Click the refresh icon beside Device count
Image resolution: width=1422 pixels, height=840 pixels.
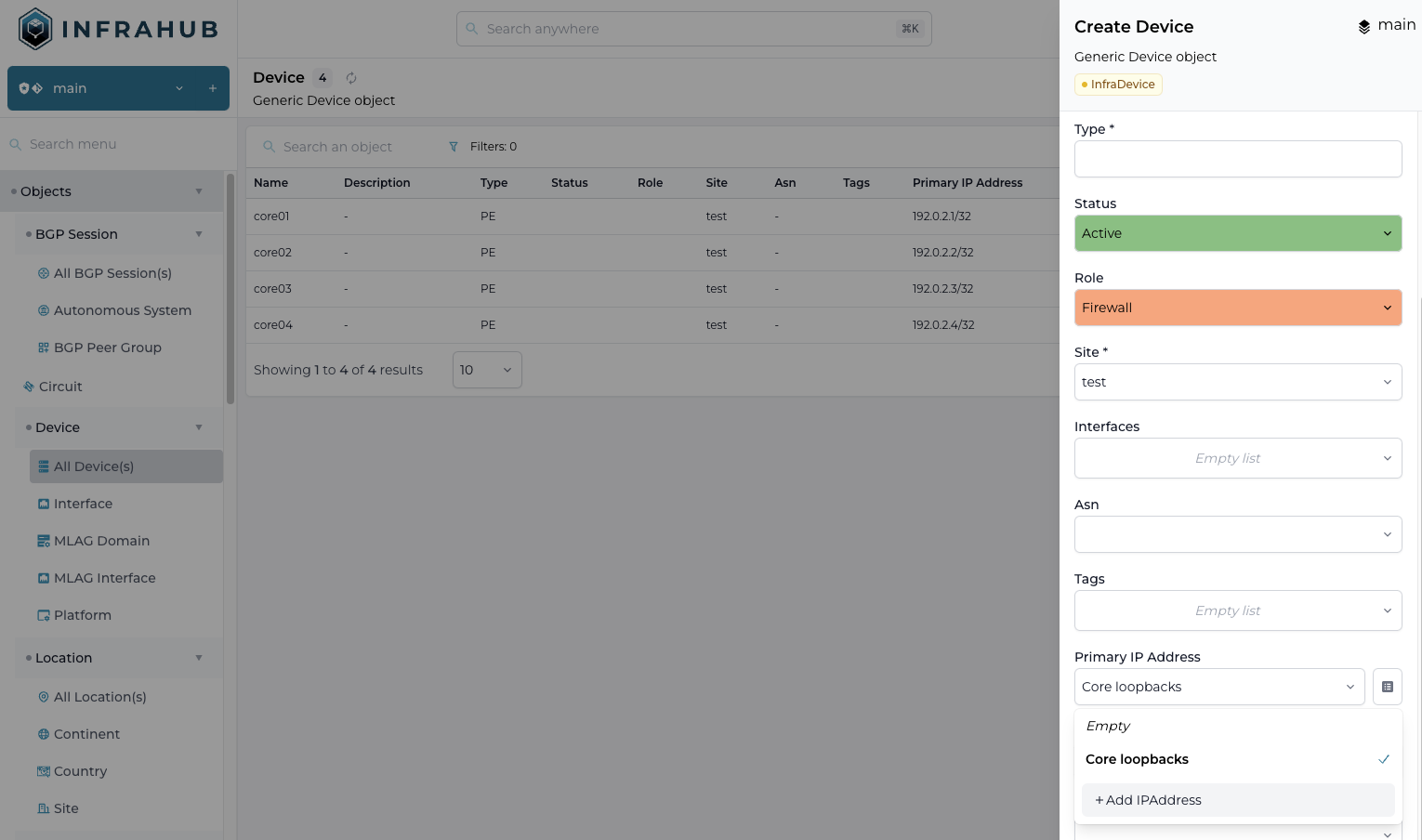point(351,78)
